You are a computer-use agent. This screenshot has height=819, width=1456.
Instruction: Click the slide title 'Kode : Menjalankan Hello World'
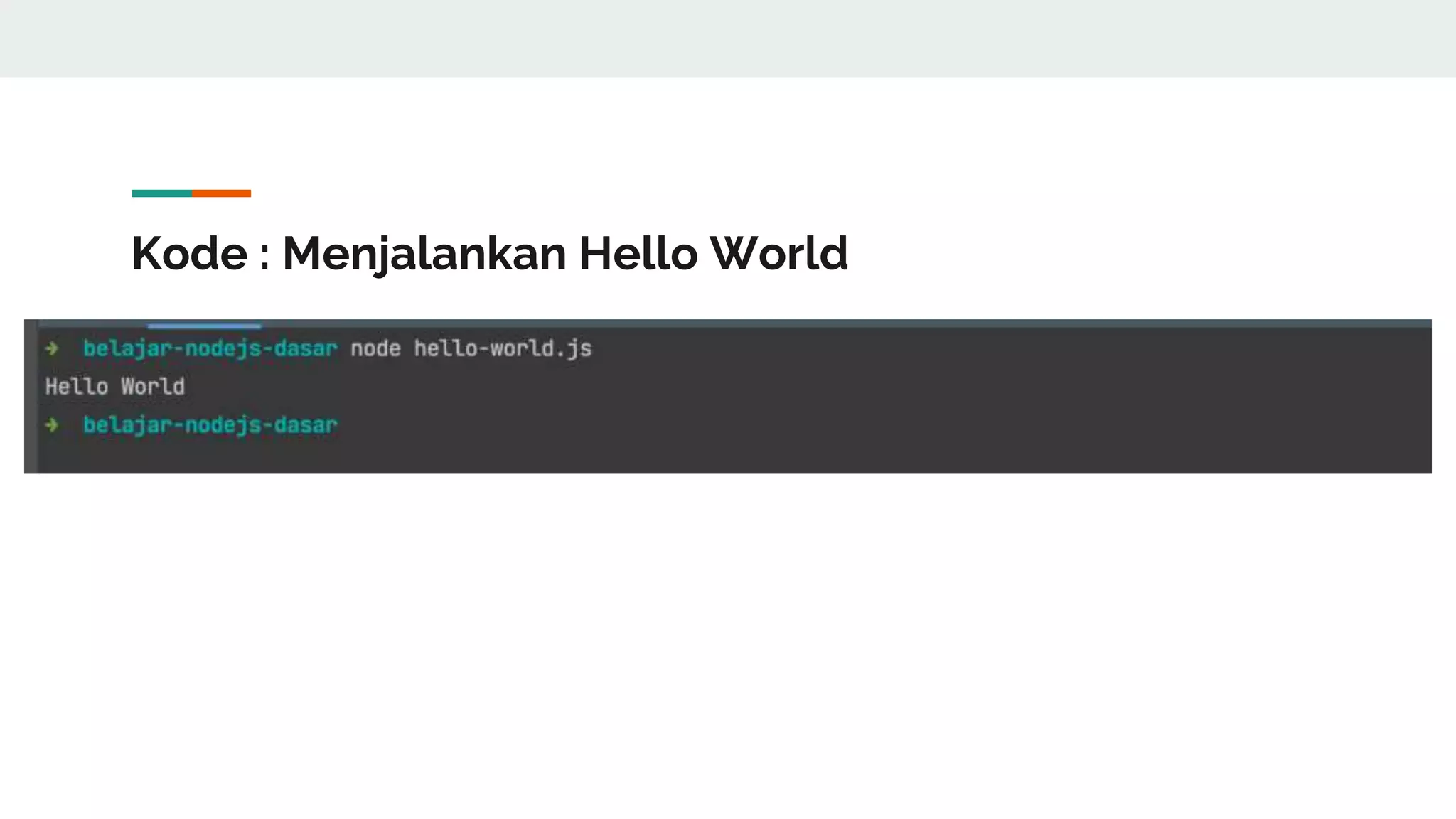click(x=490, y=254)
